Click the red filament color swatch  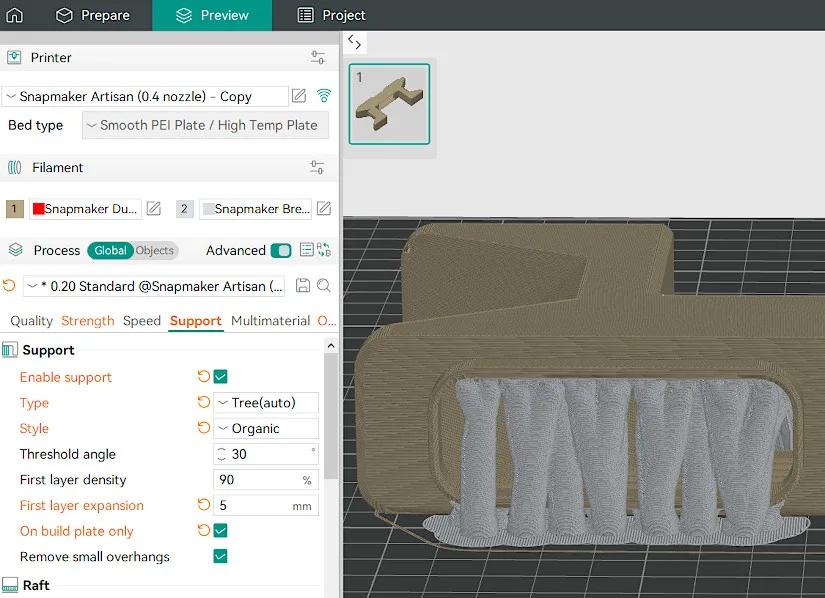point(38,209)
